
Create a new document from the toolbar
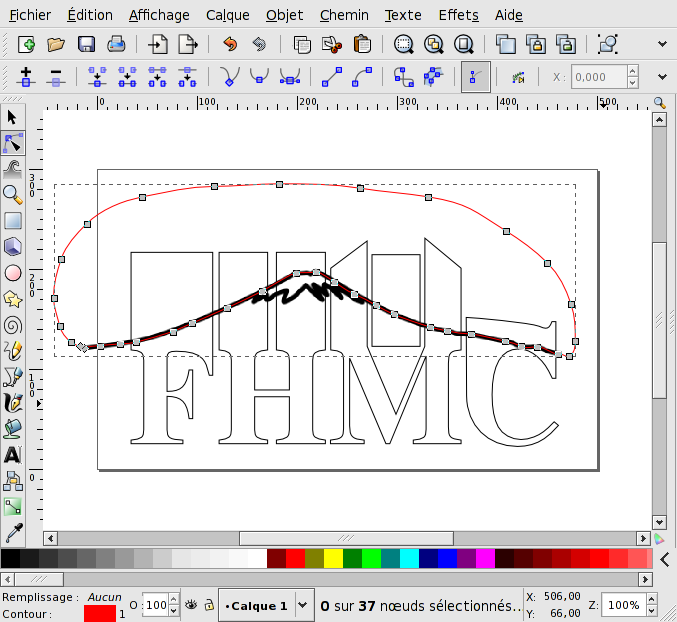[x=26, y=44]
